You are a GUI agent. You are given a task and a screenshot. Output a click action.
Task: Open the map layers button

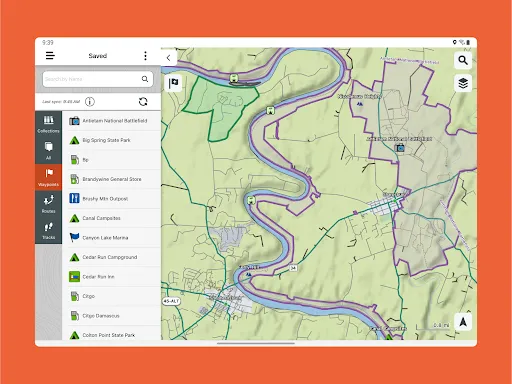point(463,83)
